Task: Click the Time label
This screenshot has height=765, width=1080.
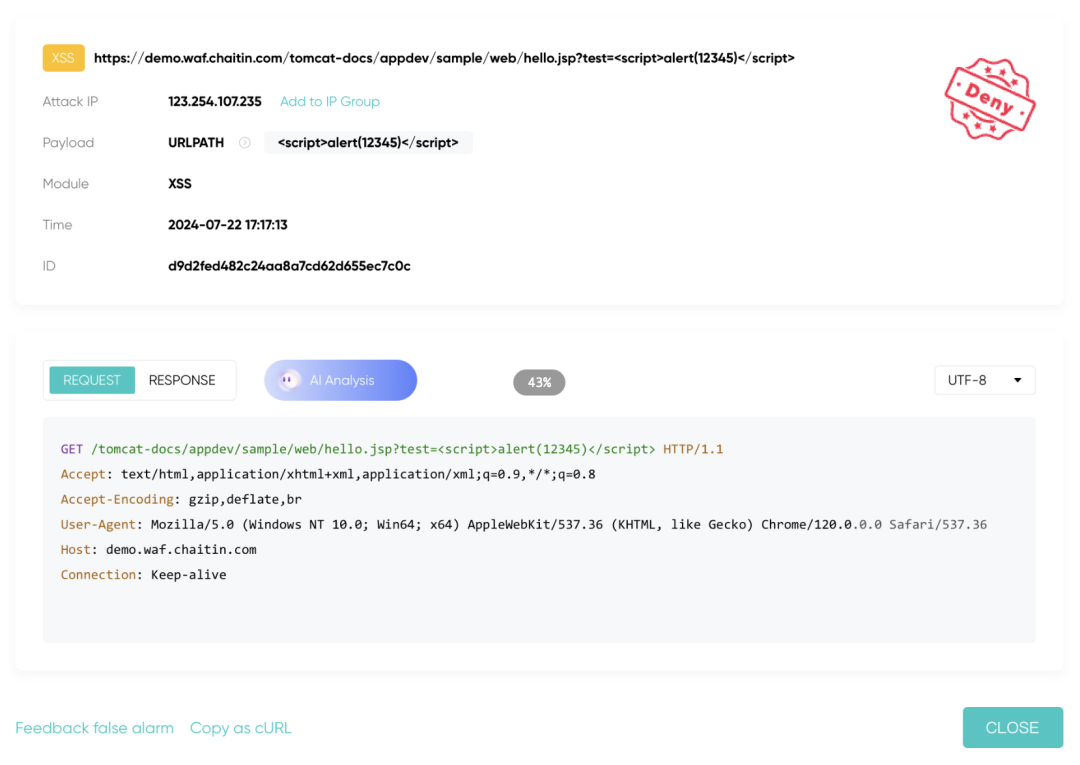Action: (x=57, y=224)
